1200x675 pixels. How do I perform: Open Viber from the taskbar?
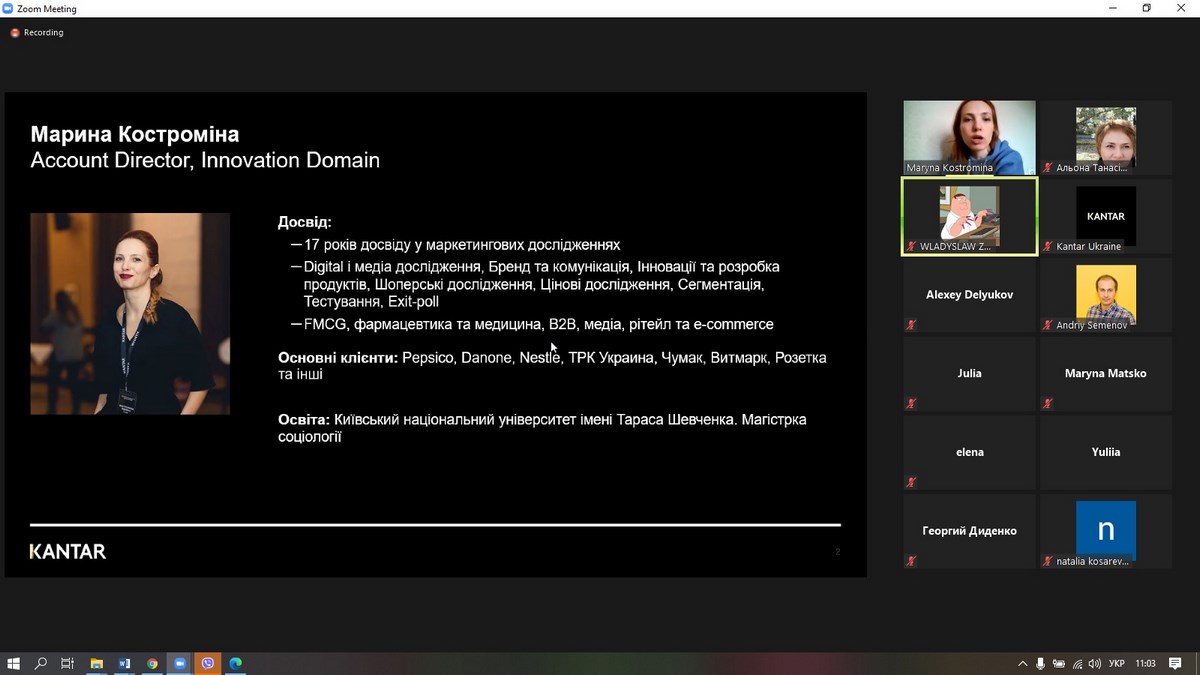tap(208, 663)
